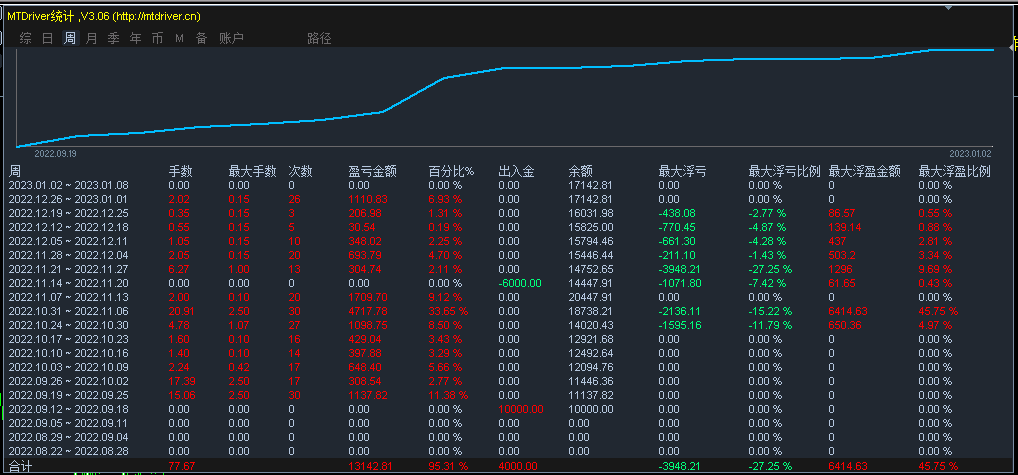Click the 盈亏金额 column header
Viewport: 1018px width, 475px height.
[373, 171]
